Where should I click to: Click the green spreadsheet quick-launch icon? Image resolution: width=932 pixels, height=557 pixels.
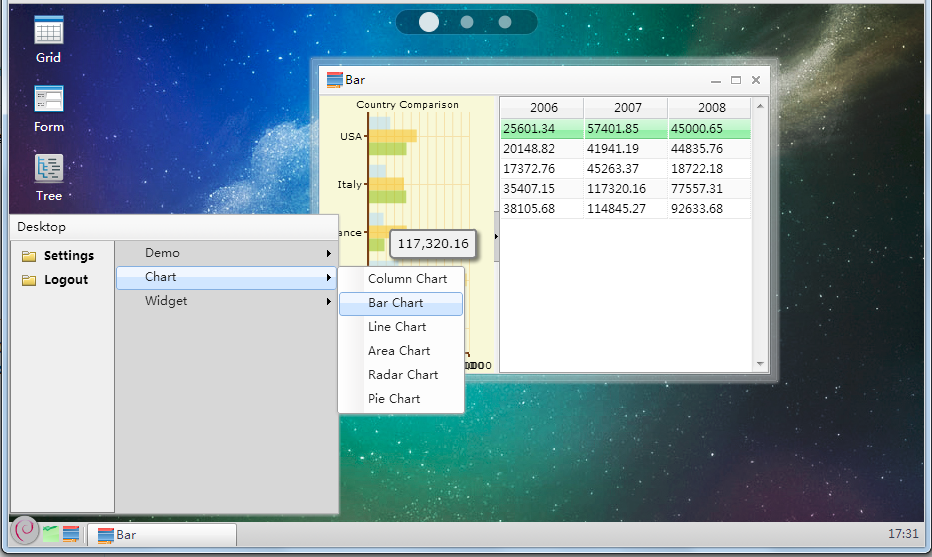pos(51,533)
